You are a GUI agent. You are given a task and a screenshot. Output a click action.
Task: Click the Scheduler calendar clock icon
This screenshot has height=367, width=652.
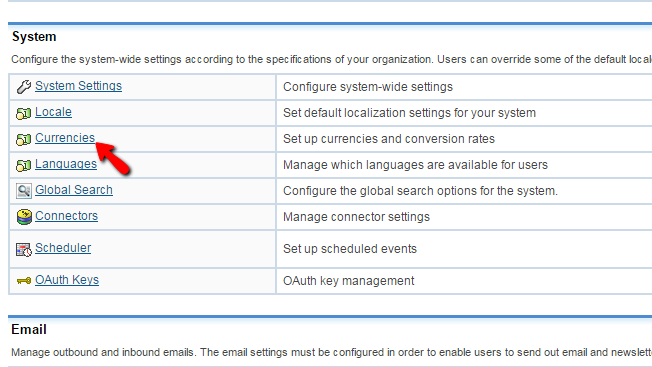[24, 249]
